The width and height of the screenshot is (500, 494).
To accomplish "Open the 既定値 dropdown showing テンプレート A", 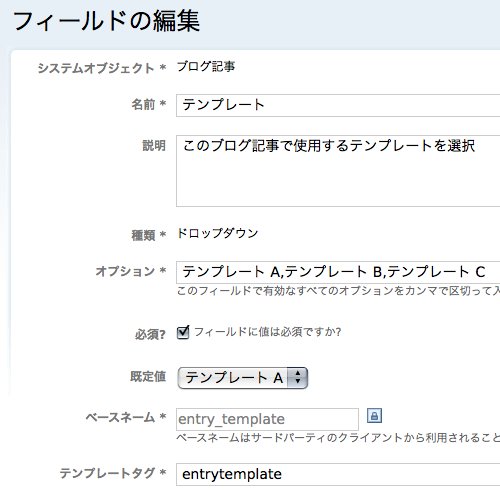I will [242, 378].
